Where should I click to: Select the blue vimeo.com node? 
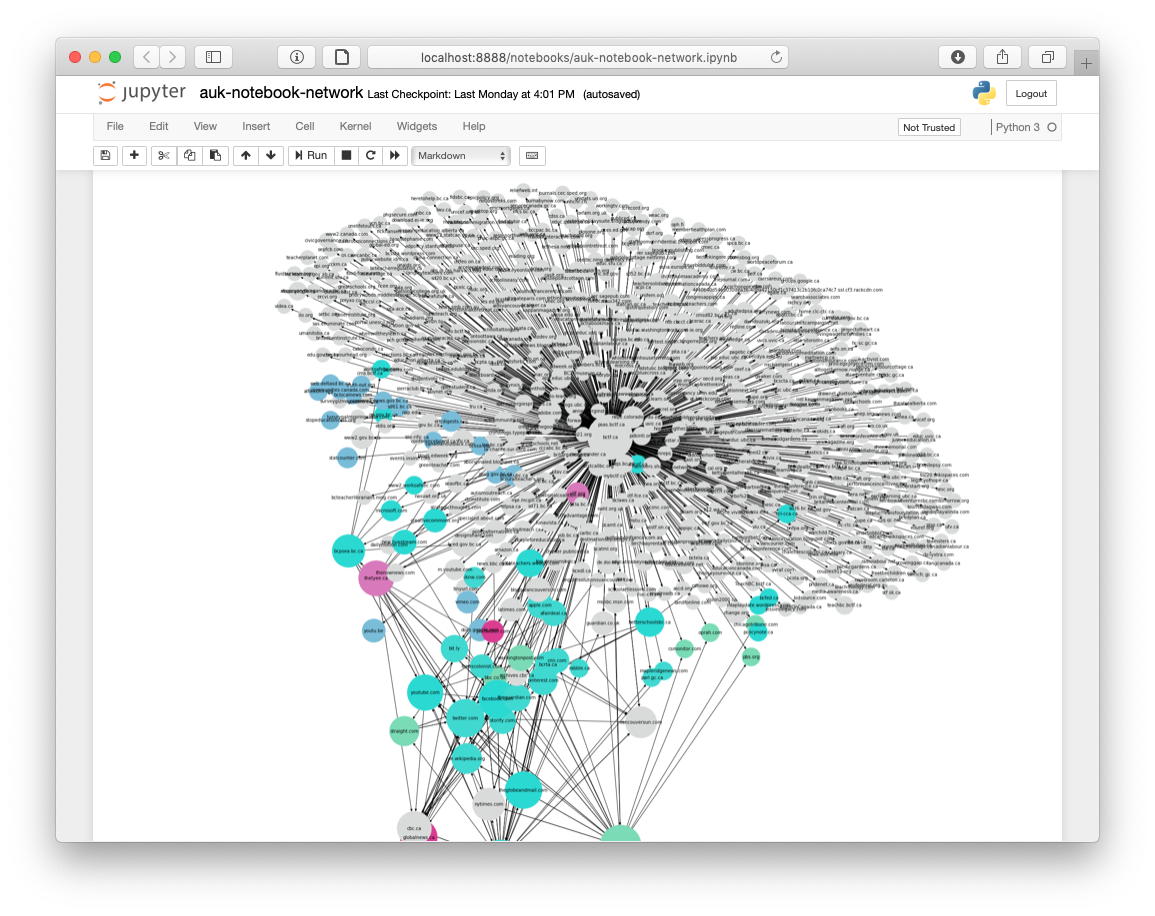click(x=467, y=602)
